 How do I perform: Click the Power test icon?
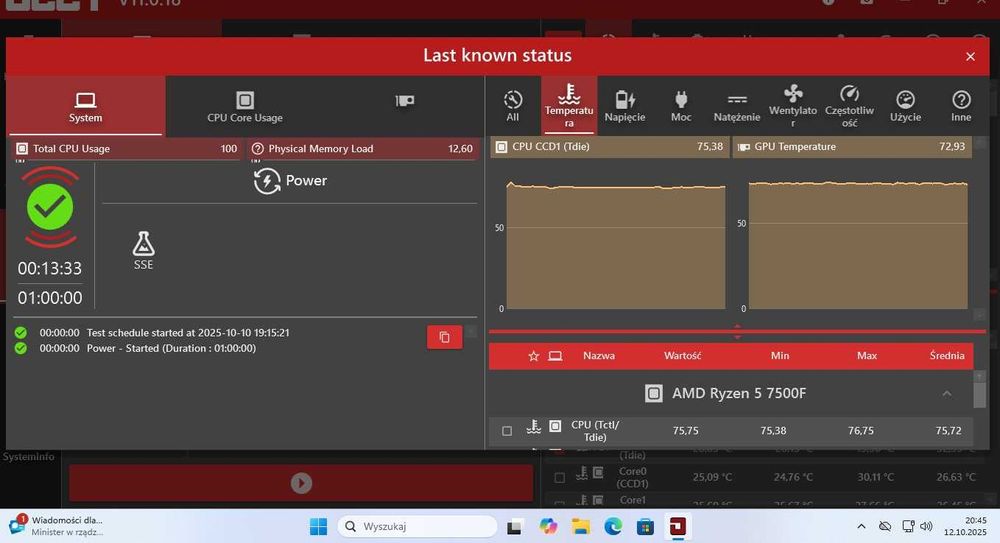267,181
